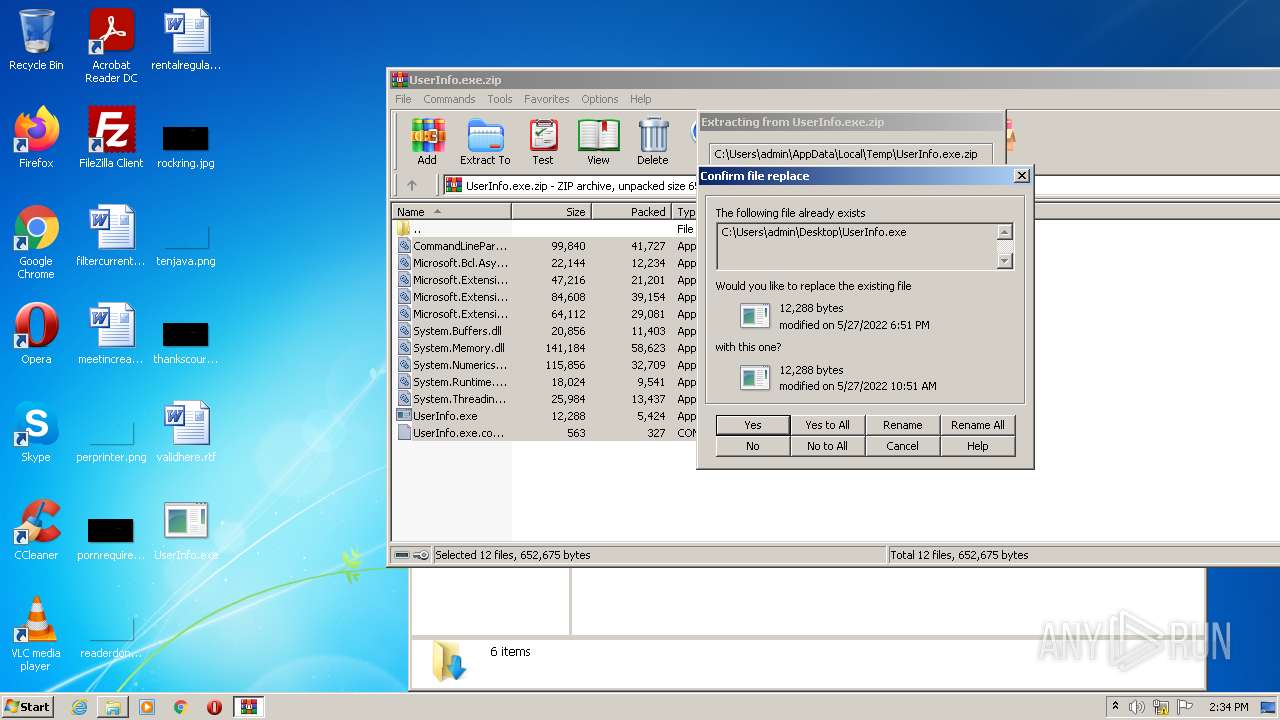
Task: Sort the list by the Packed column header
Action: click(631, 212)
